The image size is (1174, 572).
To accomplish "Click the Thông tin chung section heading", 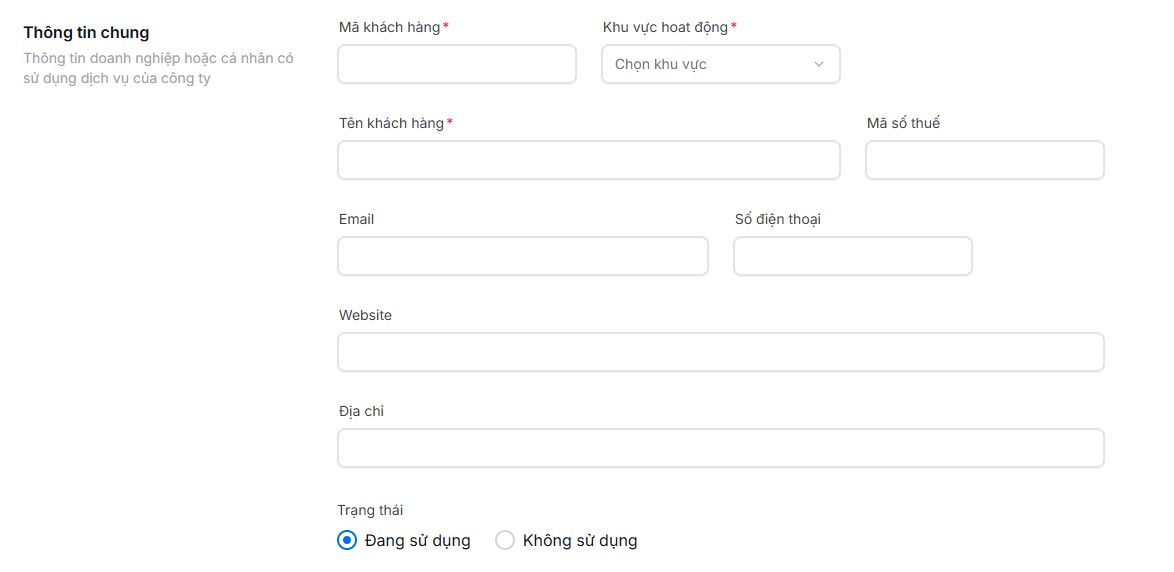I will 86,33.
